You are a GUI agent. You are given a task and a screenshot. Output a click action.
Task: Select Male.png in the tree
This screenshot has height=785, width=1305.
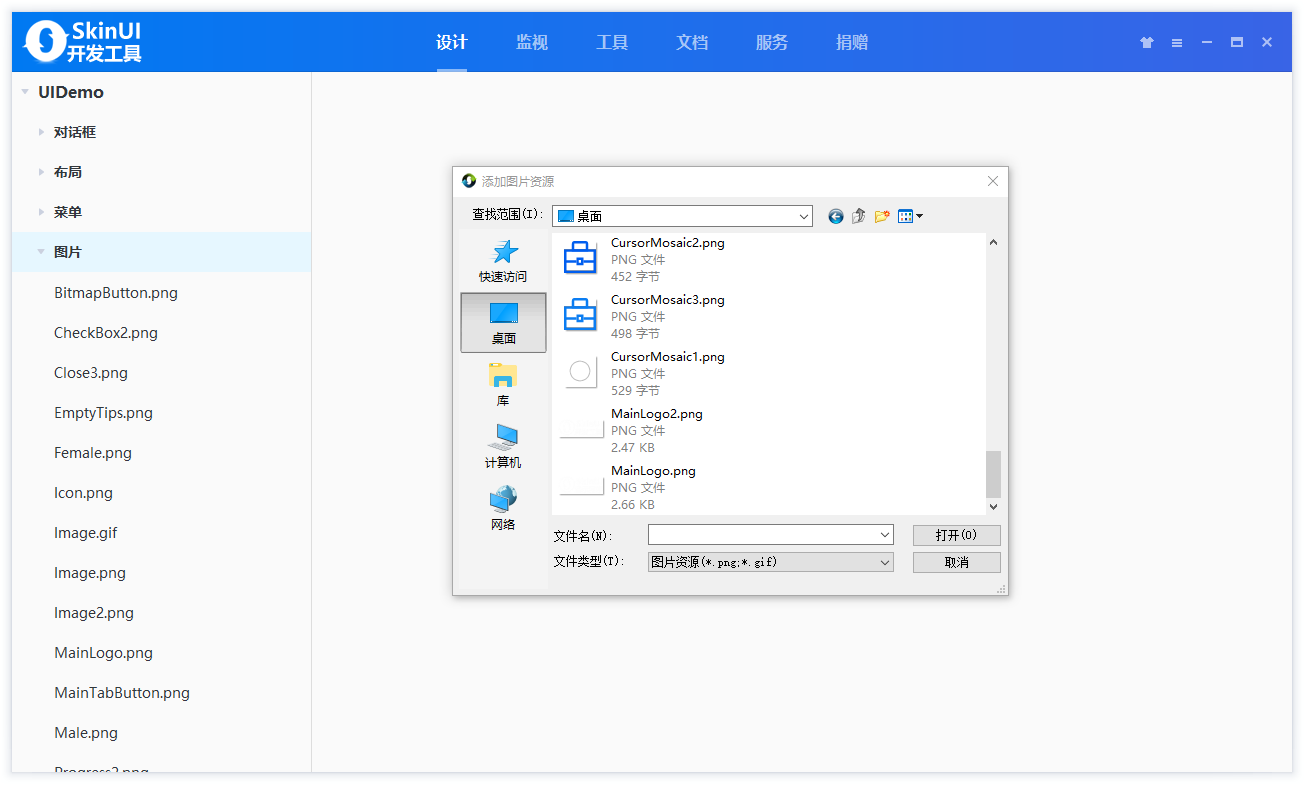86,733
